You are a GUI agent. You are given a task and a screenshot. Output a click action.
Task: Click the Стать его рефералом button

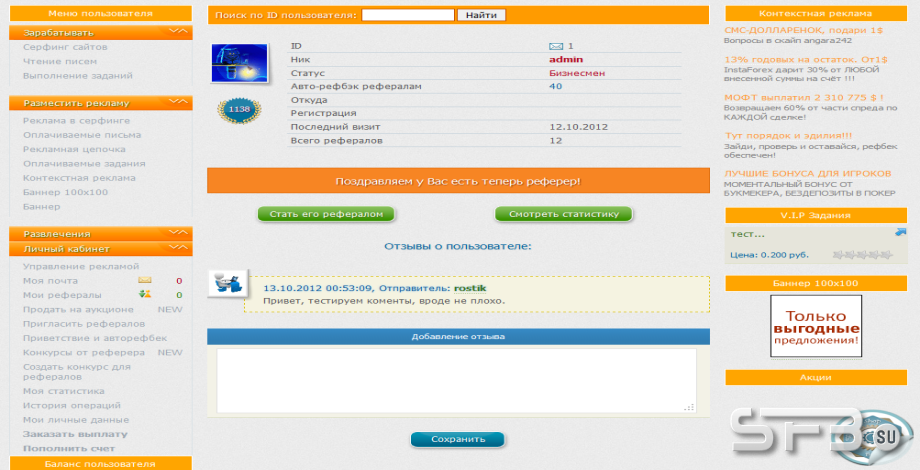click(326, 214)
